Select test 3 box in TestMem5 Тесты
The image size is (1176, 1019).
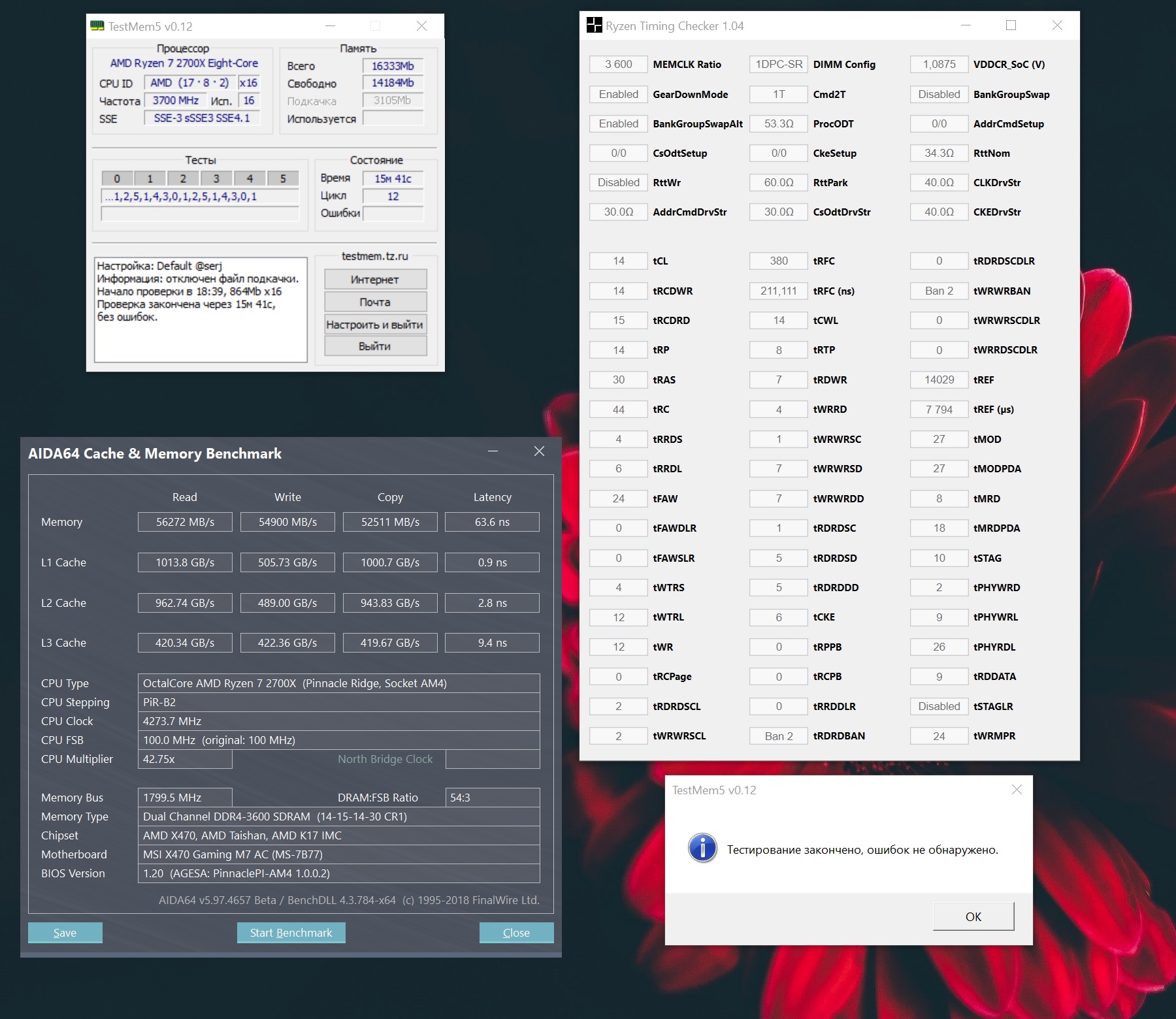(216, 178)
